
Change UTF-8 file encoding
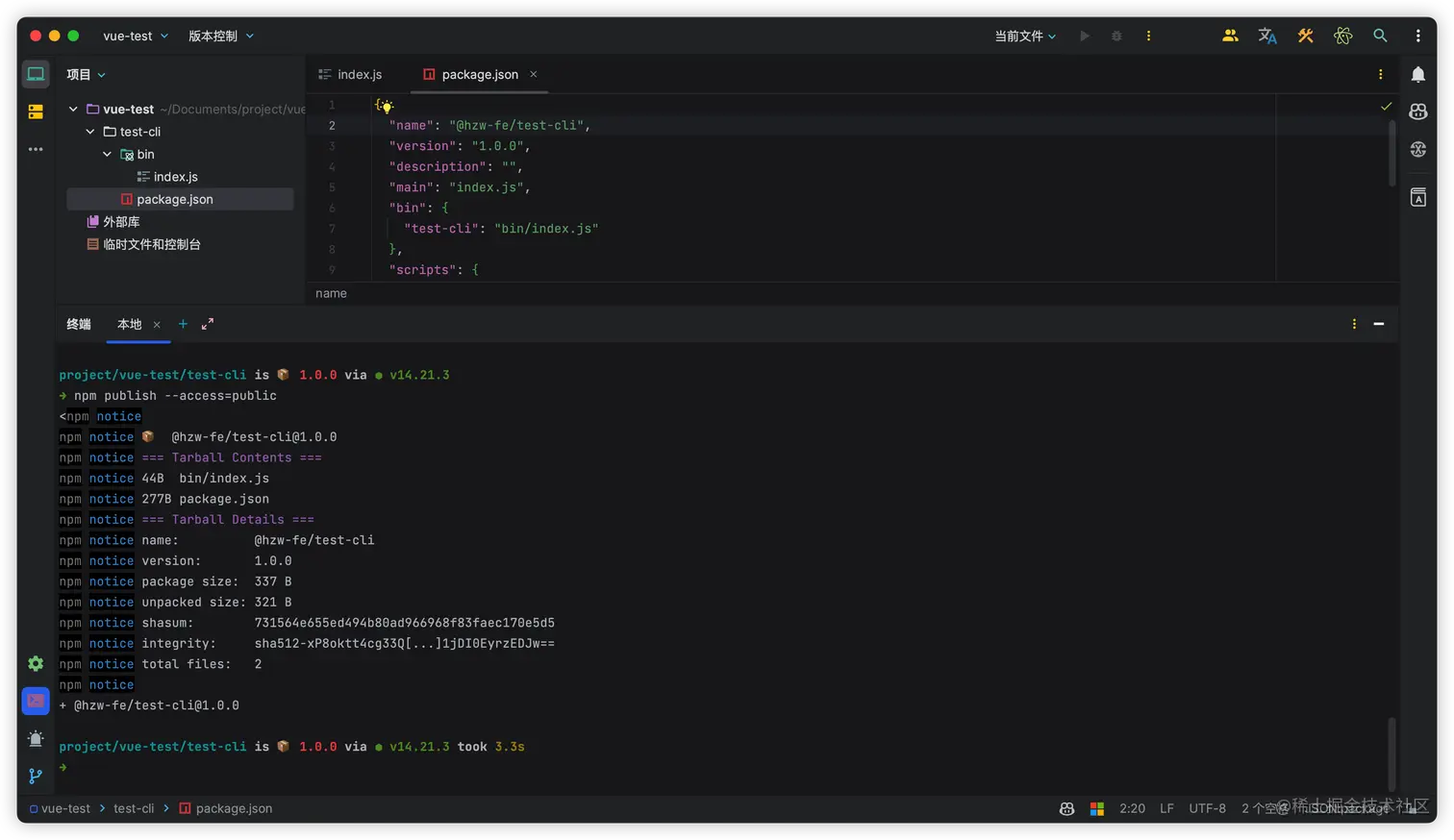(1207, 808)
